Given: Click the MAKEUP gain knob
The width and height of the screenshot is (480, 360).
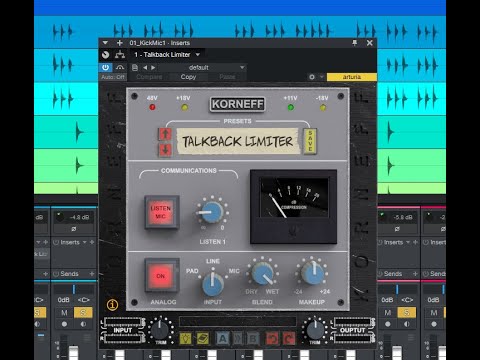Looking at the screenshot, I should pyautogui.click(x=312, y=273).
